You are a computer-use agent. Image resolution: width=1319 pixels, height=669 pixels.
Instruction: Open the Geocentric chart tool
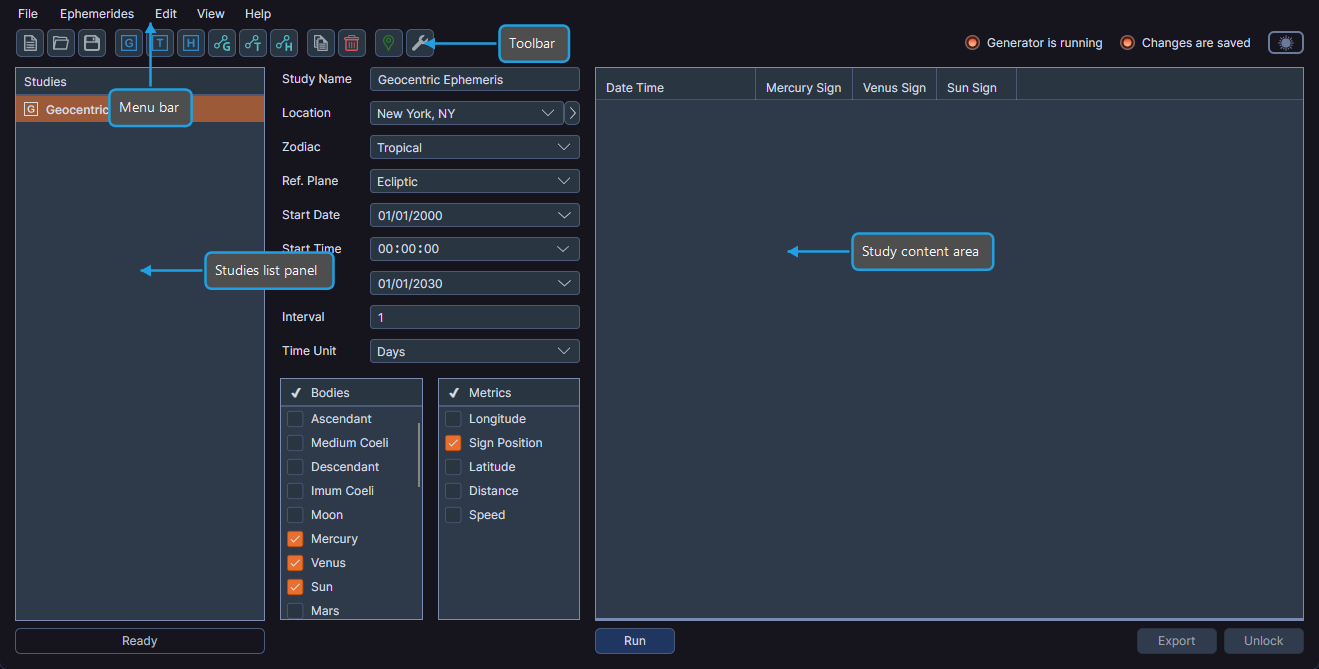(x=221, y=43)
